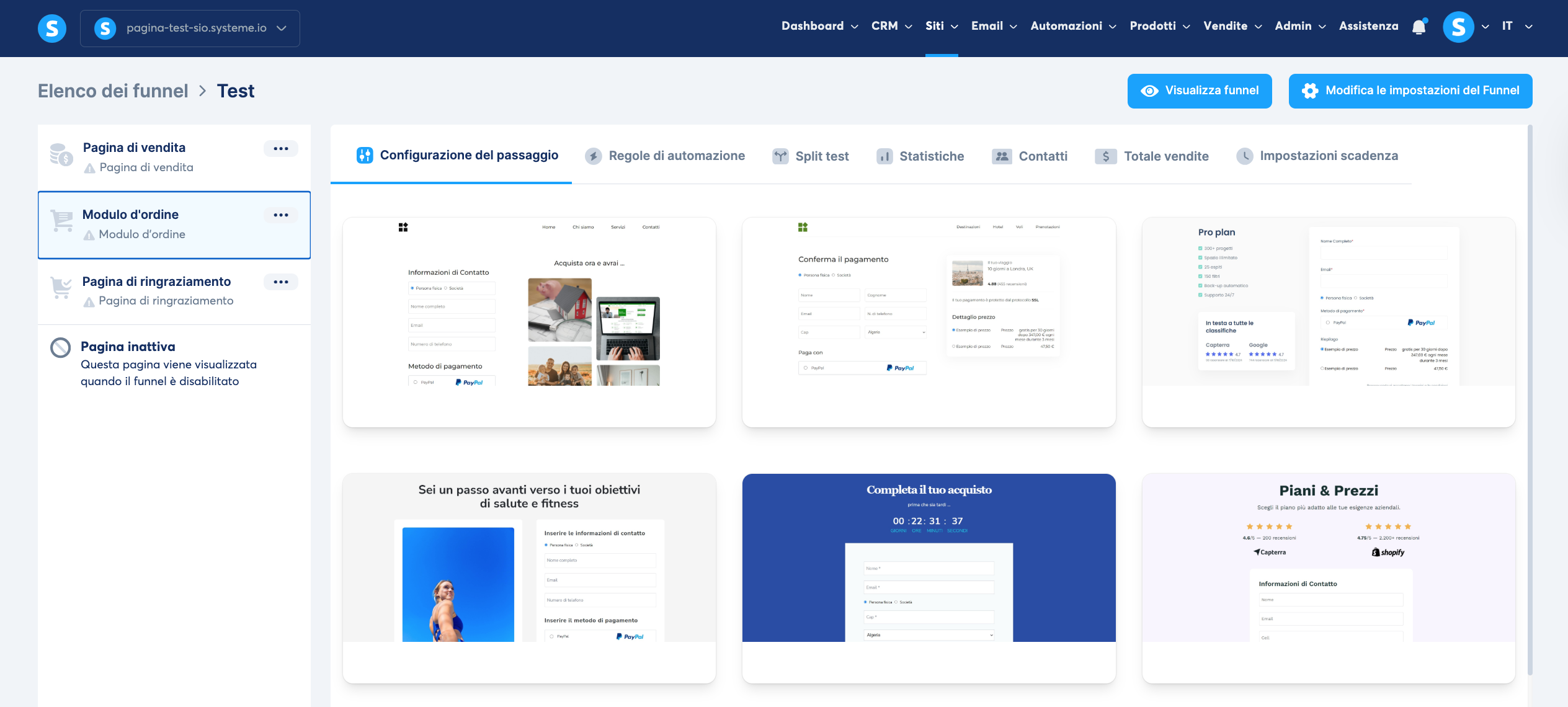Click the Pagina inattiva disabled-circle icon
This screenshot has width=1568, height=707.
pos(61,347)
